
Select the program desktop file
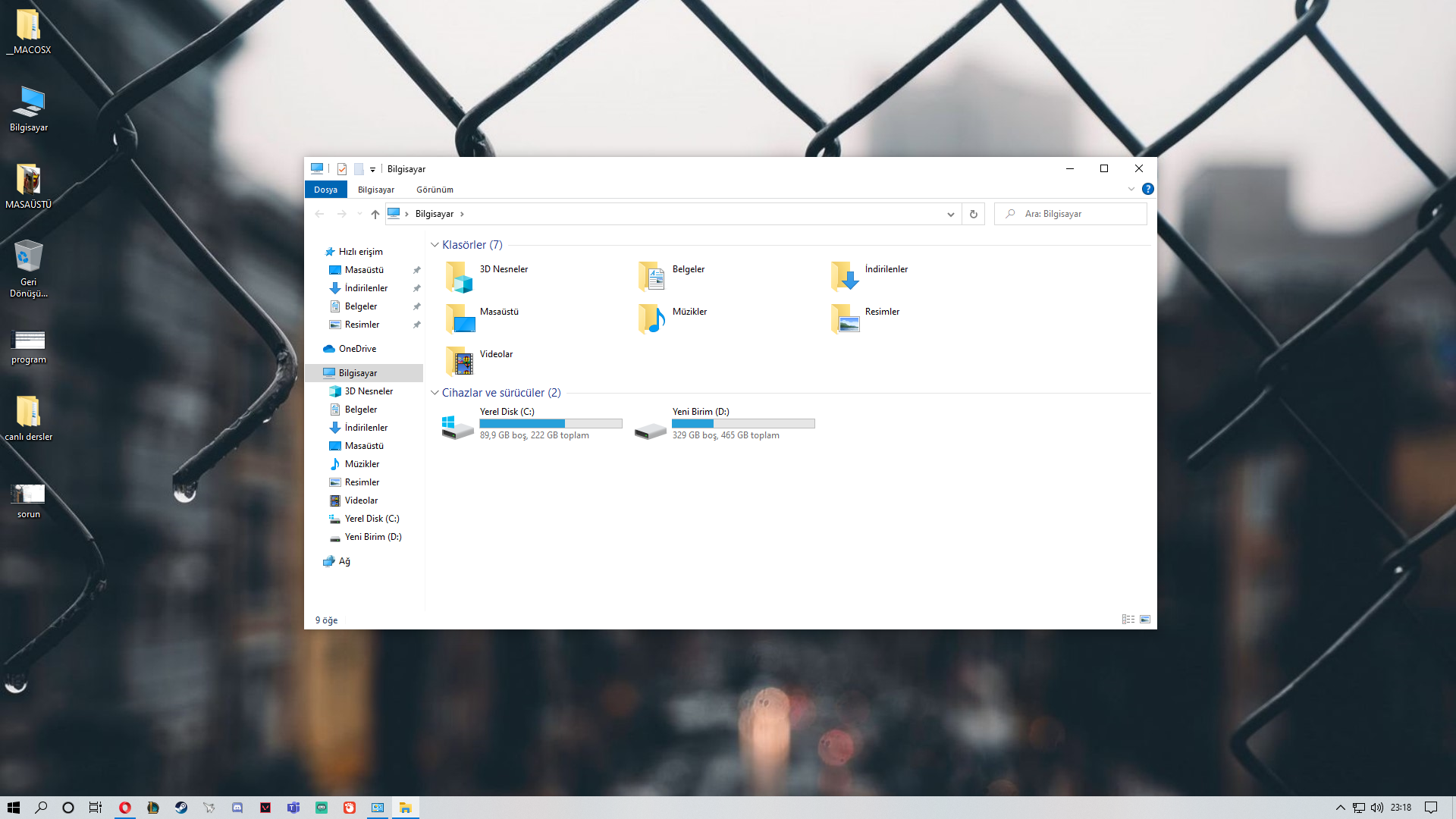29,347
